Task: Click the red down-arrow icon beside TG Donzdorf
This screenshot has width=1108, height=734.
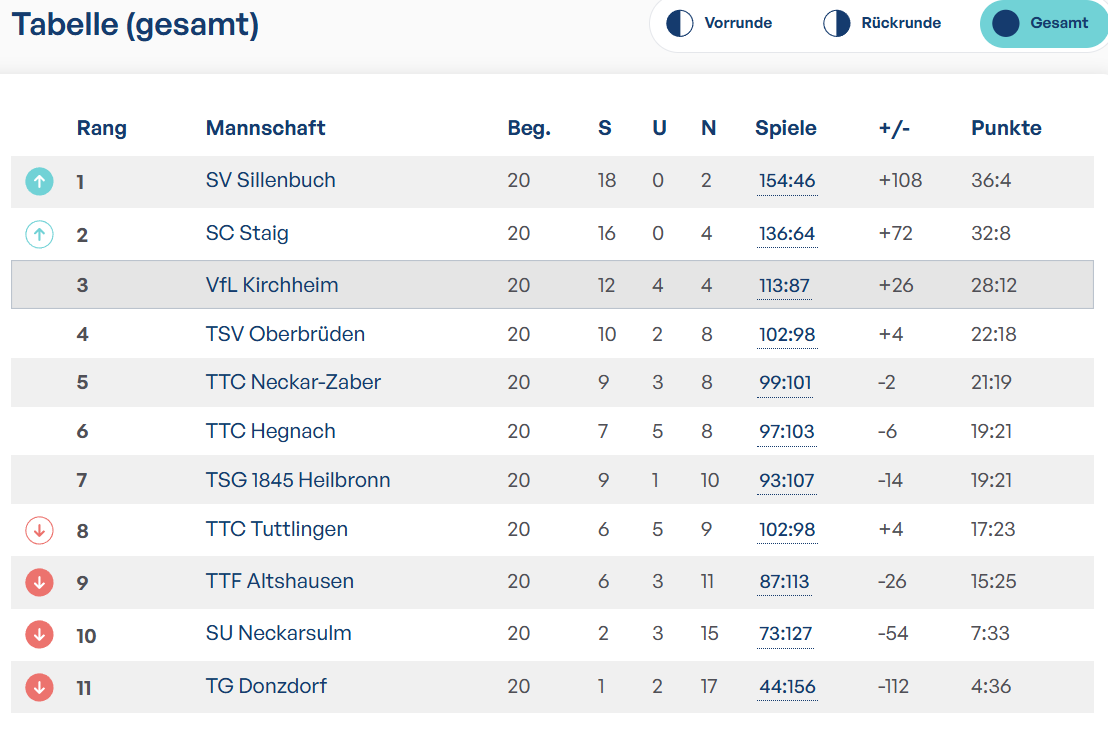Action: click(40, 687)
